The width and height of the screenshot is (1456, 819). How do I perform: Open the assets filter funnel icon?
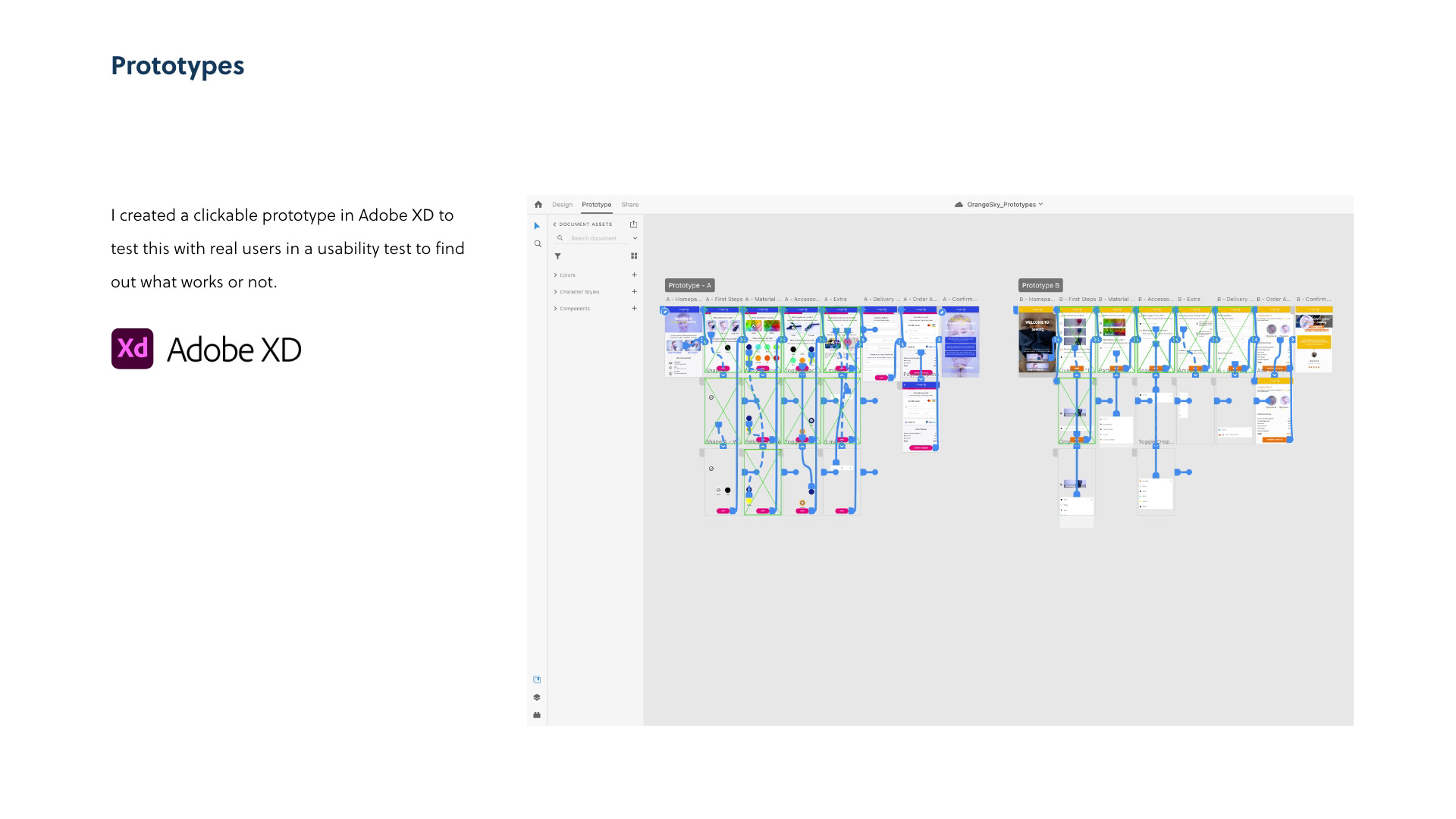557,256
